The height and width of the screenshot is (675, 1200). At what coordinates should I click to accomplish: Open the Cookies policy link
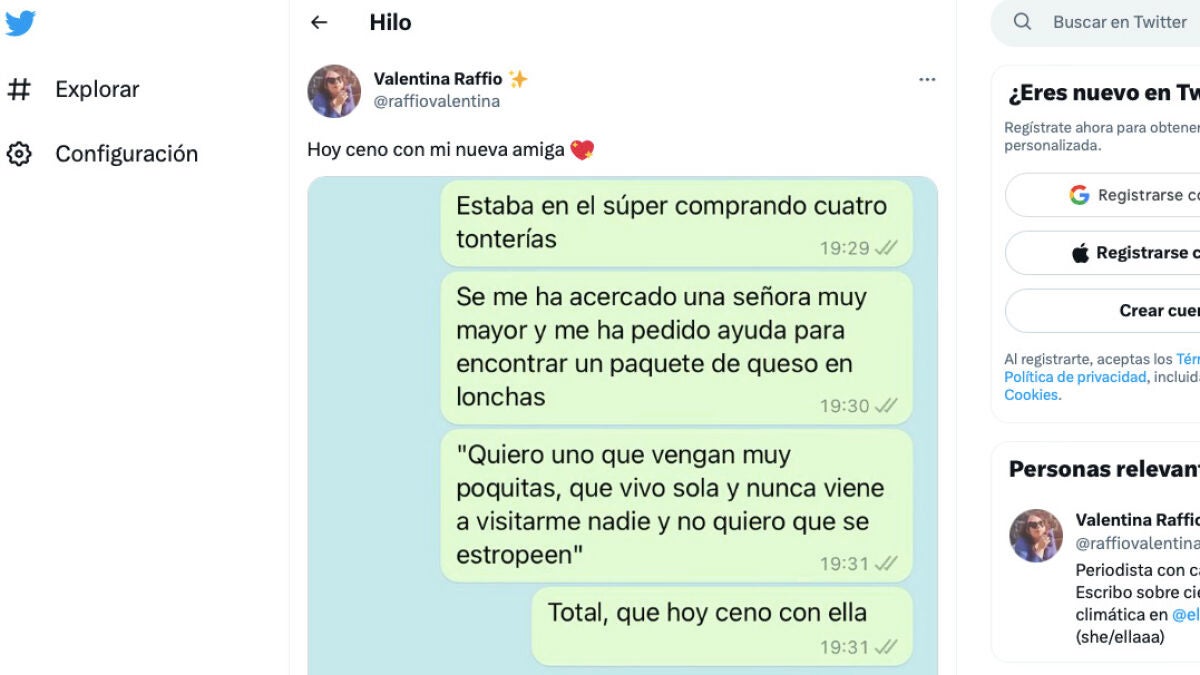(x=1030, y=395)
